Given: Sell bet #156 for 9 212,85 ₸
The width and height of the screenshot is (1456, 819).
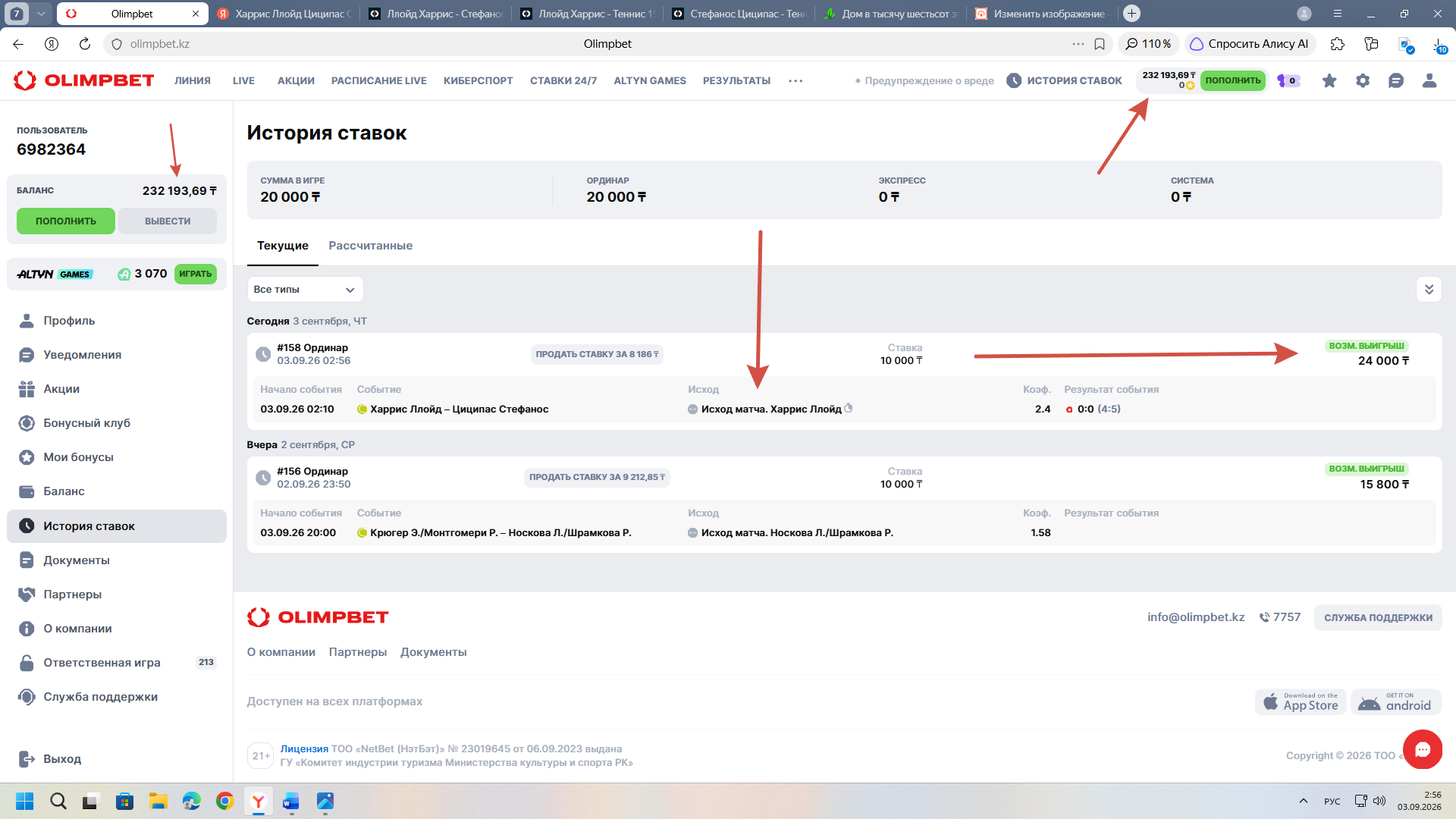Looking at the screenshot, I should (597, 478).
